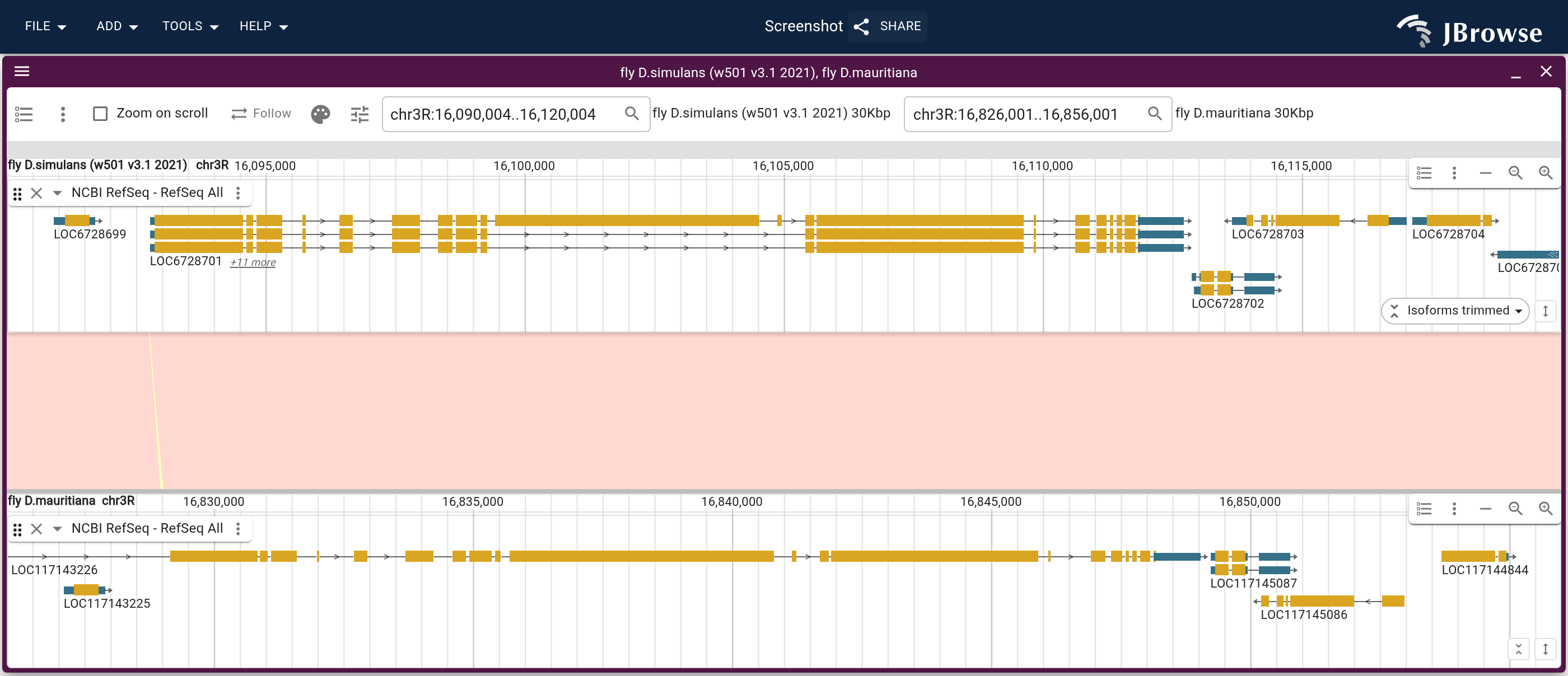Zoom in on D.mauritiana view
The height and width of the screenshot is (676, 1568).
tap(1545, 508)
